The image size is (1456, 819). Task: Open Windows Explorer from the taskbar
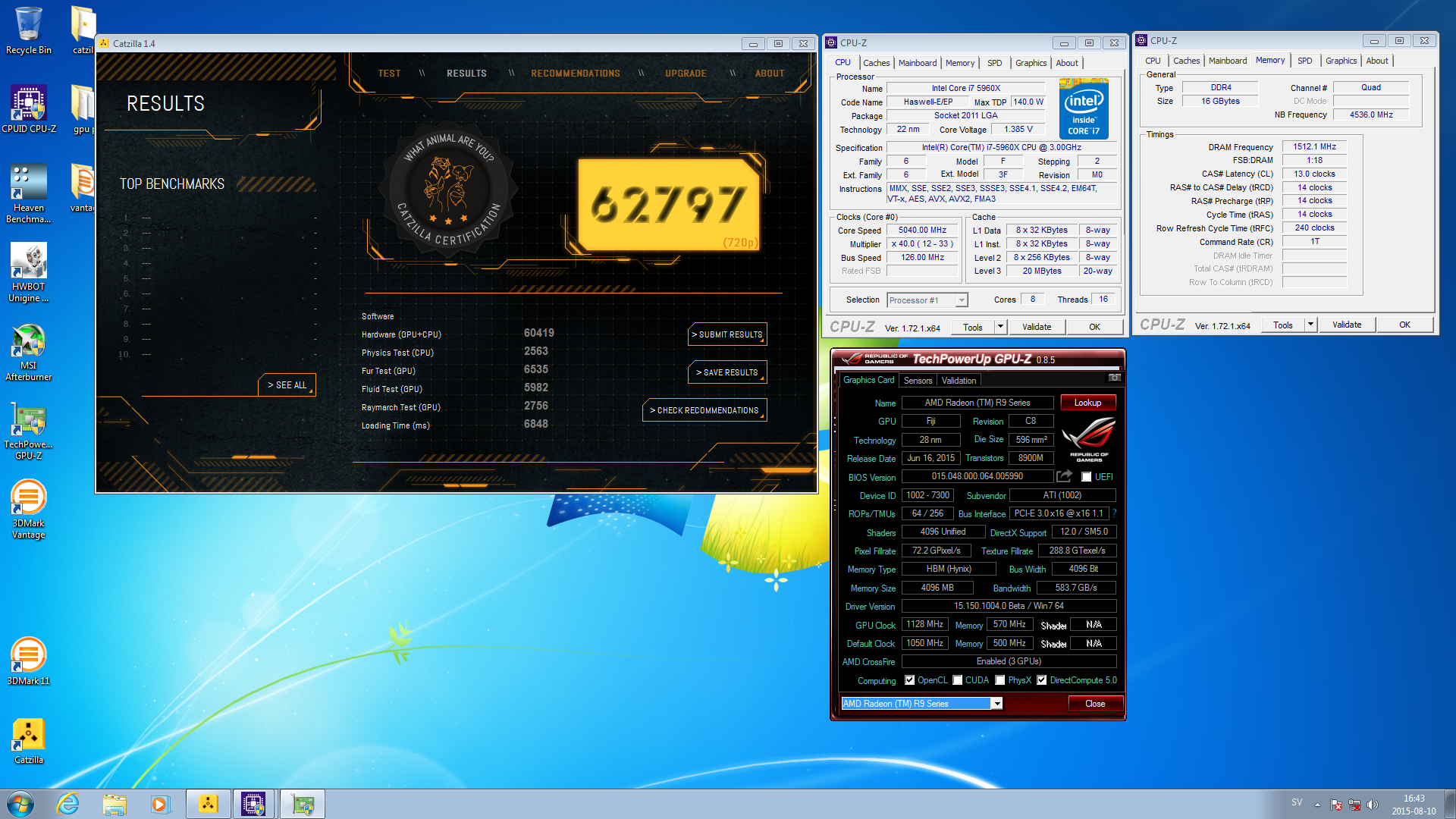click(115, 804)
